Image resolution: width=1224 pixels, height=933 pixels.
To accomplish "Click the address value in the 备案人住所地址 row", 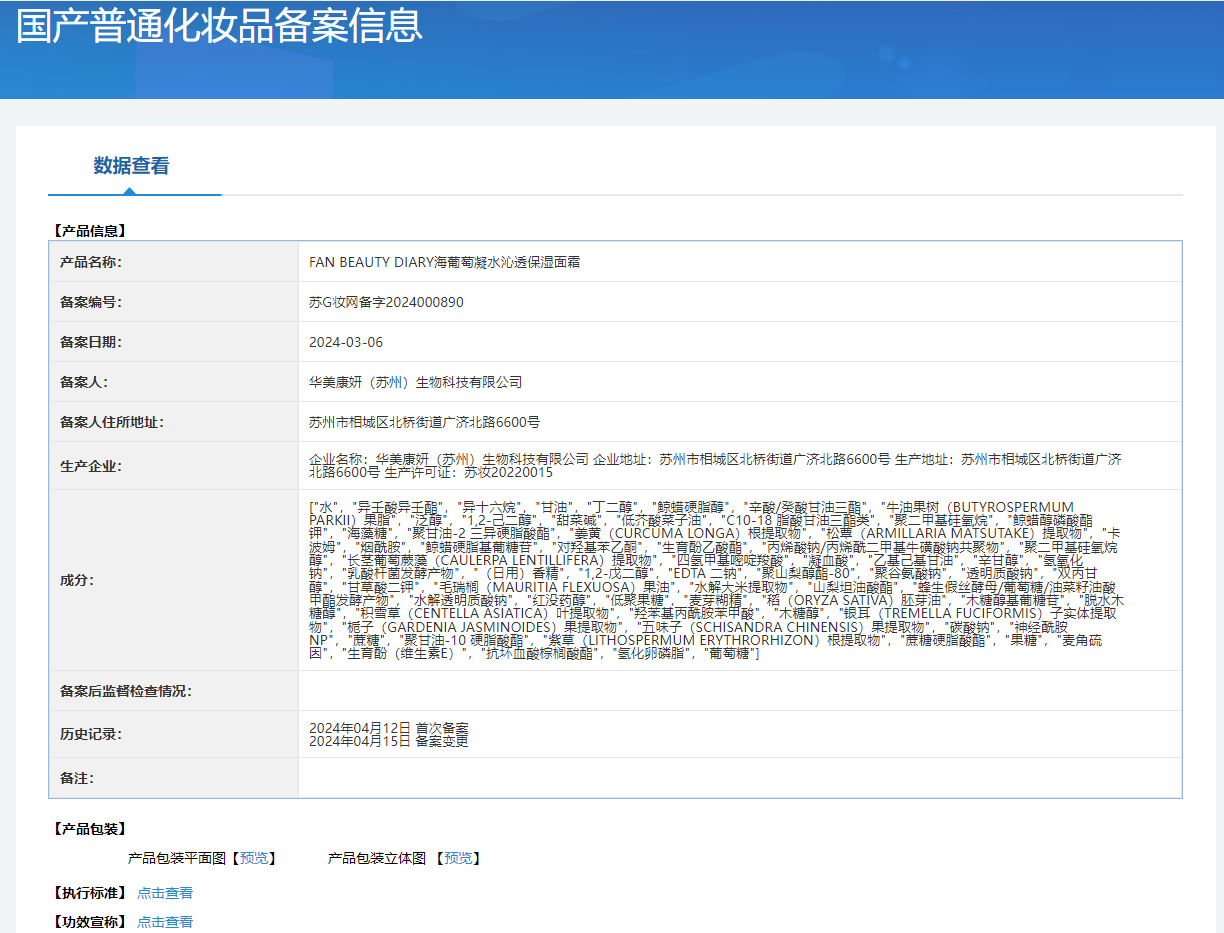I will point(424,422).
